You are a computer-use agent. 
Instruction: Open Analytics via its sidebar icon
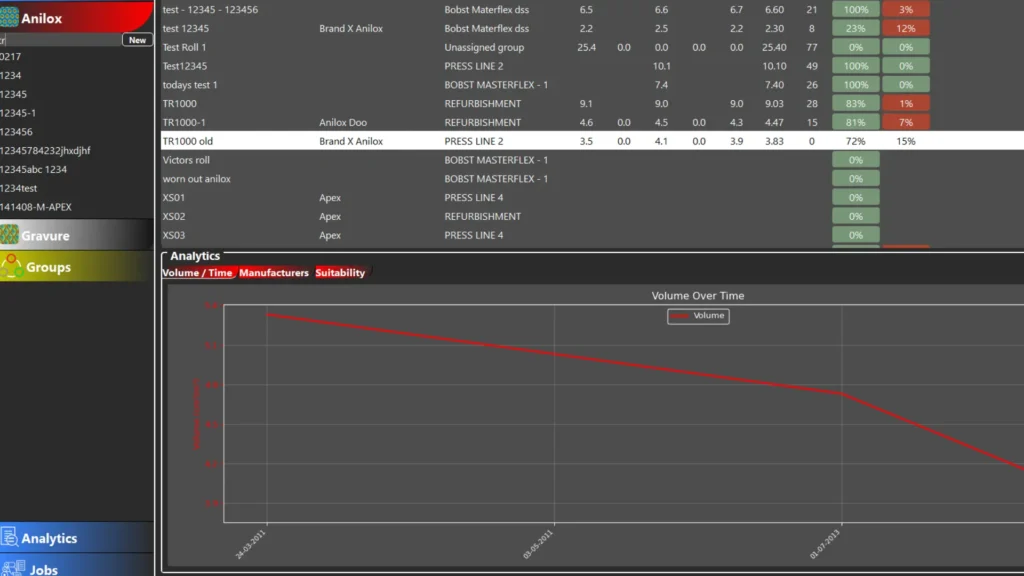(10, 537)
